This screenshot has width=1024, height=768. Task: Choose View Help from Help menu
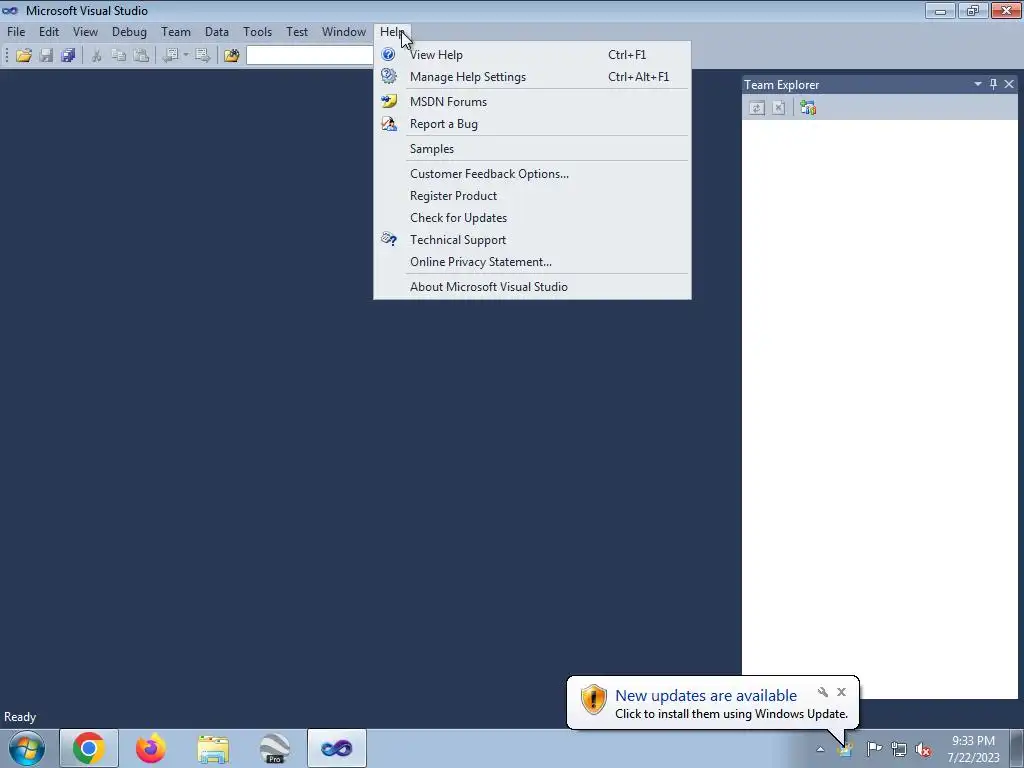pyautogui.click(x=532, y=55)
